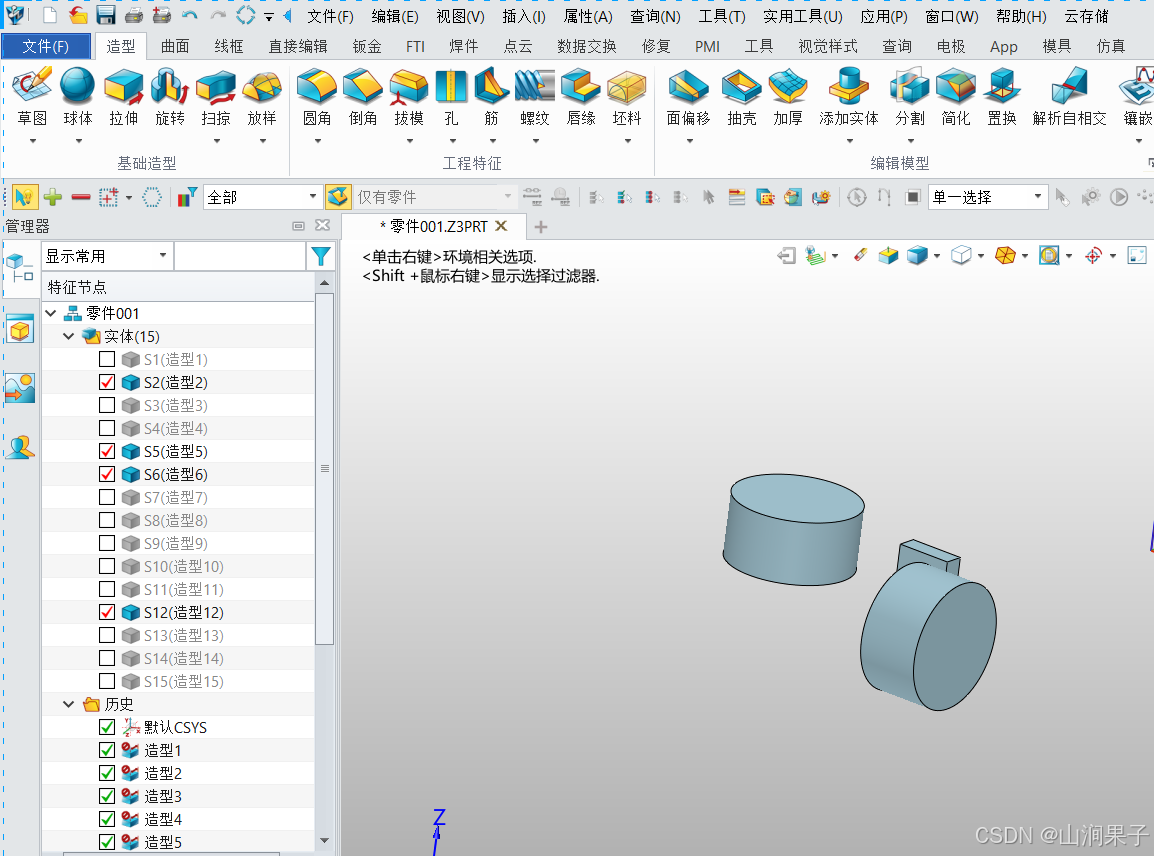Close the 零件001.Z3PRT tab

point(501,226)
